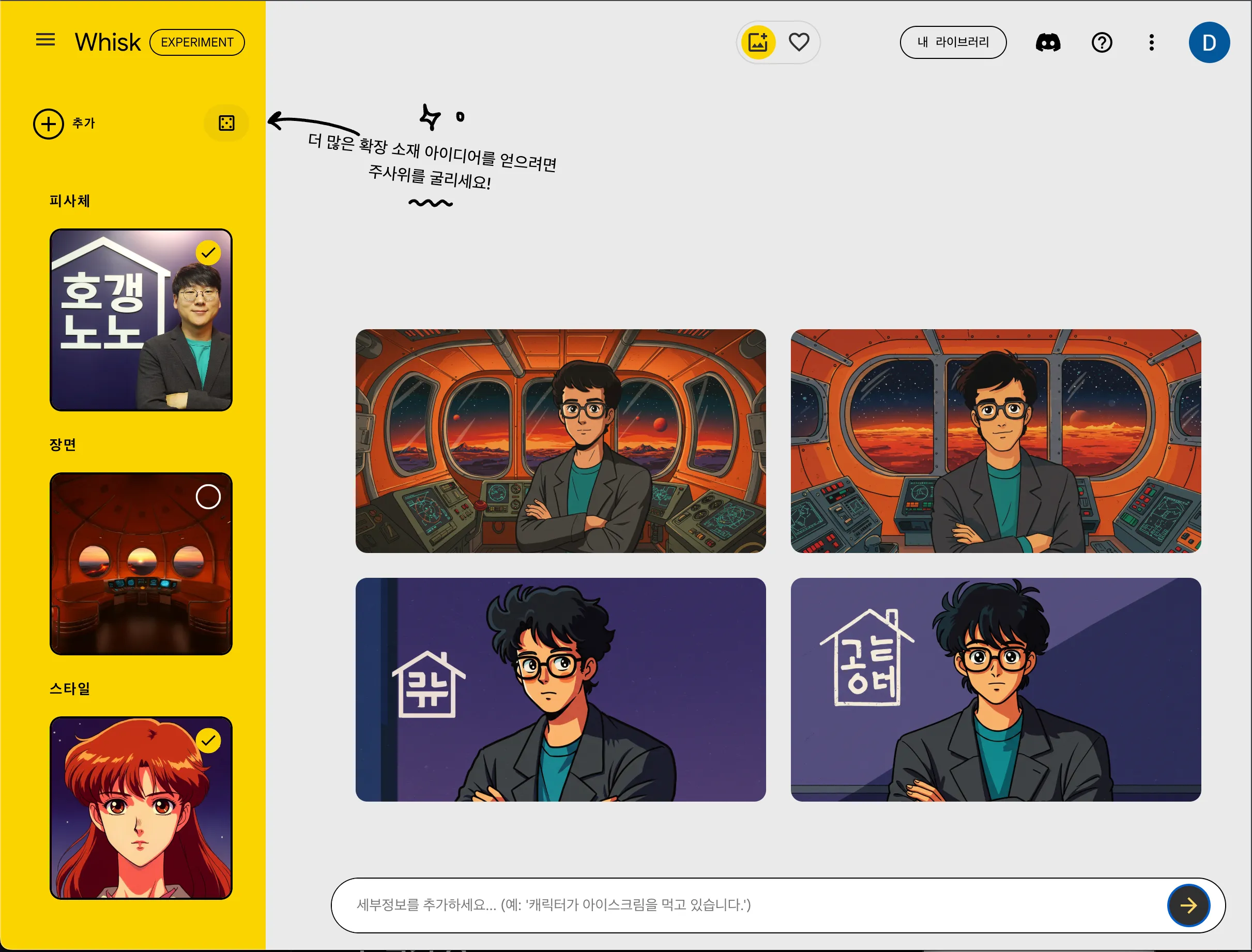Open the bottom-right house sign result image
Image resolution: width=1252 pixels, height=952 pixels.
[x=995, y=689]
